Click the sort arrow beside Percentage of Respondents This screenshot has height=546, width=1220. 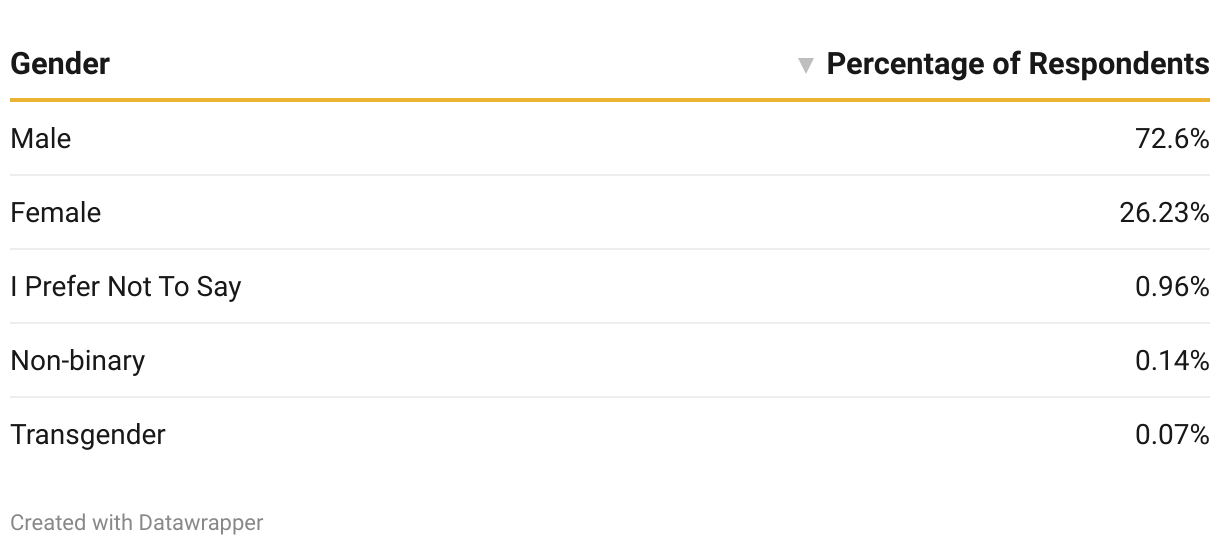pyautogui.click(x=805, y=66)
